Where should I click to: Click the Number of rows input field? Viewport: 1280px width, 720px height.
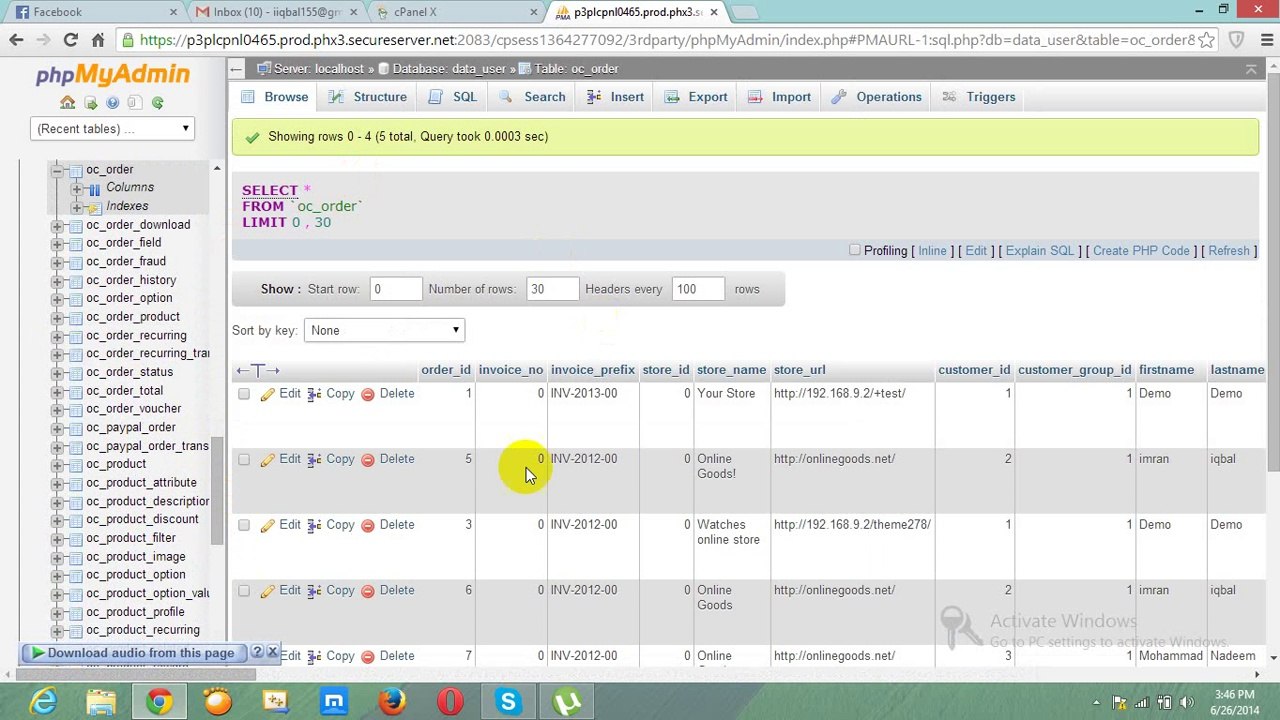(552, 289)
